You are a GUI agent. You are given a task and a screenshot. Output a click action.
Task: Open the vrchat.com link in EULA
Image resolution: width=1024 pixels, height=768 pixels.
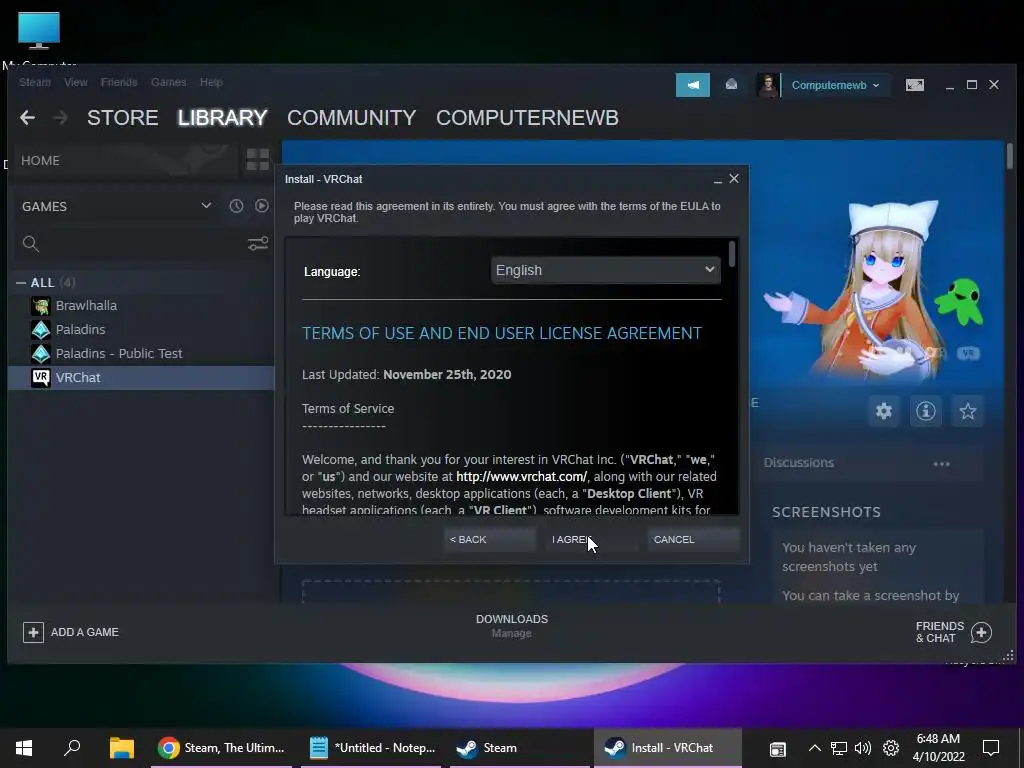point(521,477)
